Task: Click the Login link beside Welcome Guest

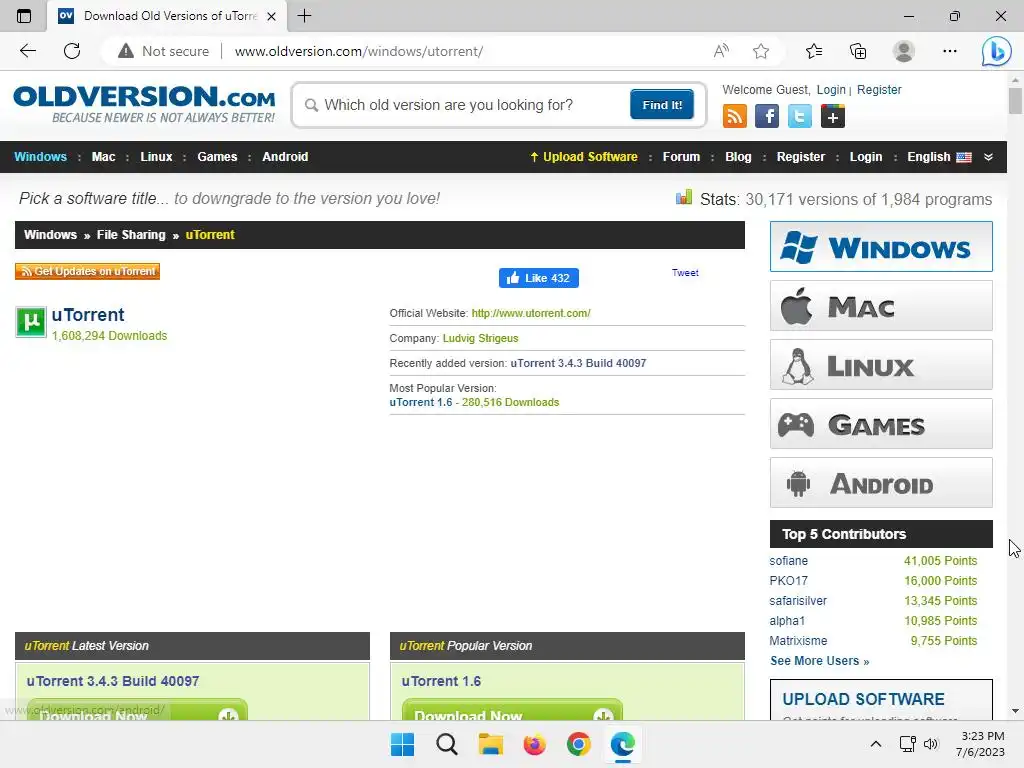Action: click(831, 89)
